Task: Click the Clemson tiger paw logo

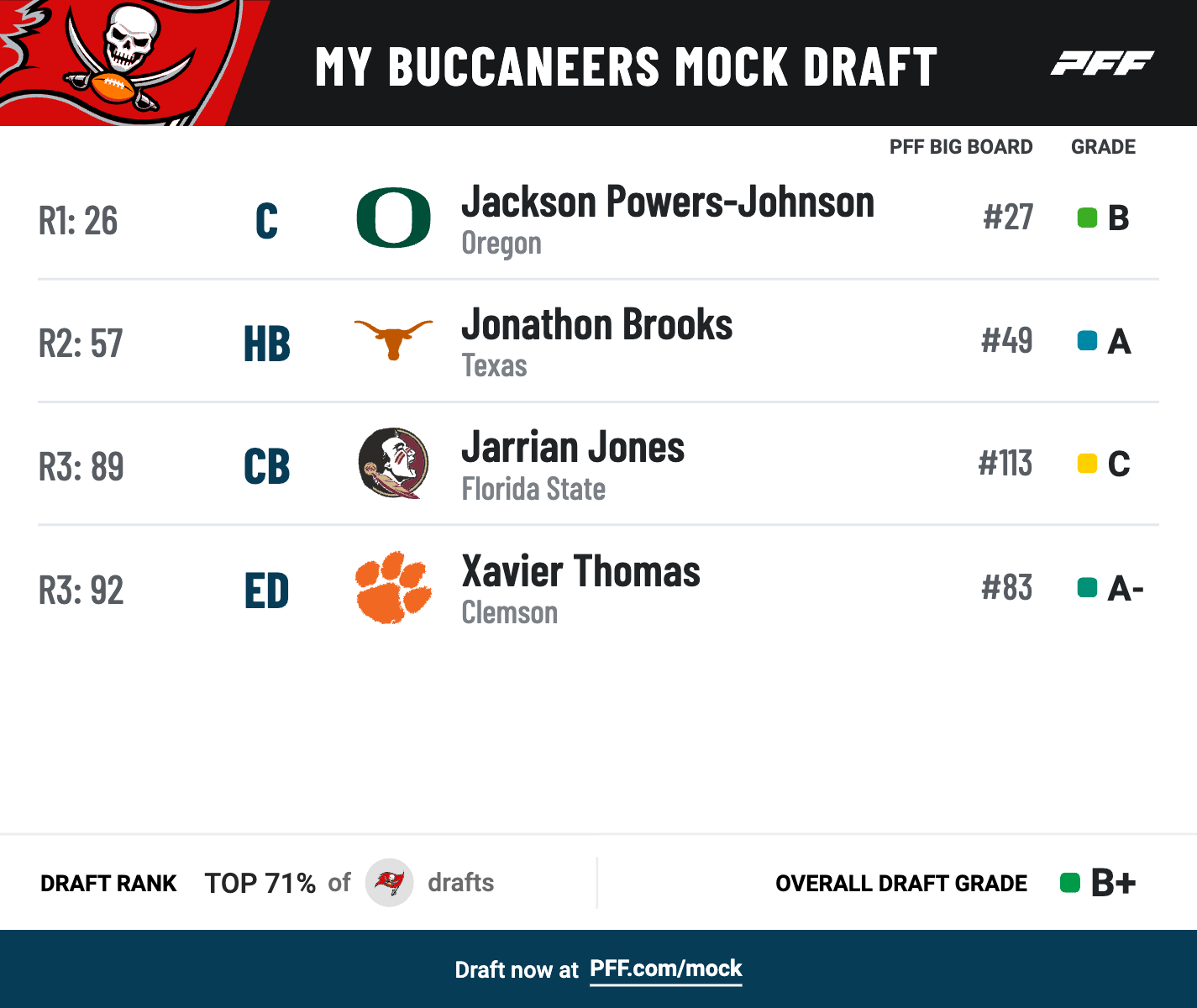Action: (393, 587)
